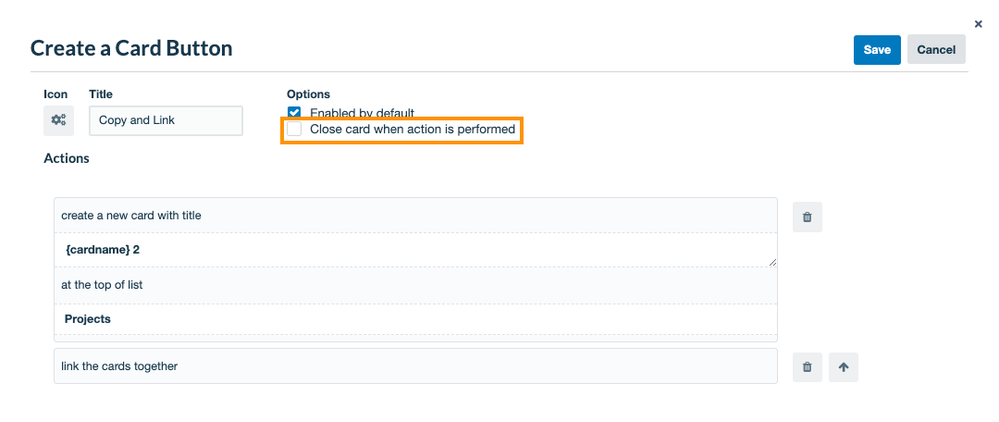This screenshot has width=999, height=422.
Task: Toggle the Enabled by default checkbox
Action: 294,113
